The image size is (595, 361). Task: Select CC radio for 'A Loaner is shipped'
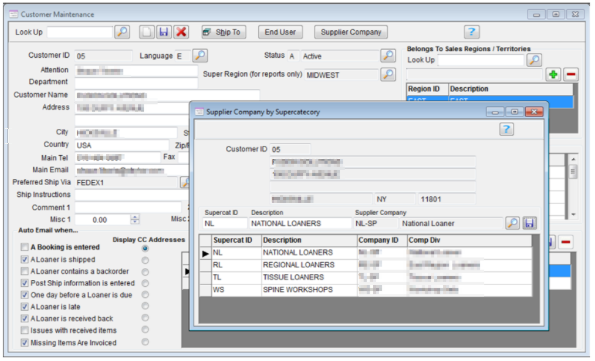click(145, 260)
